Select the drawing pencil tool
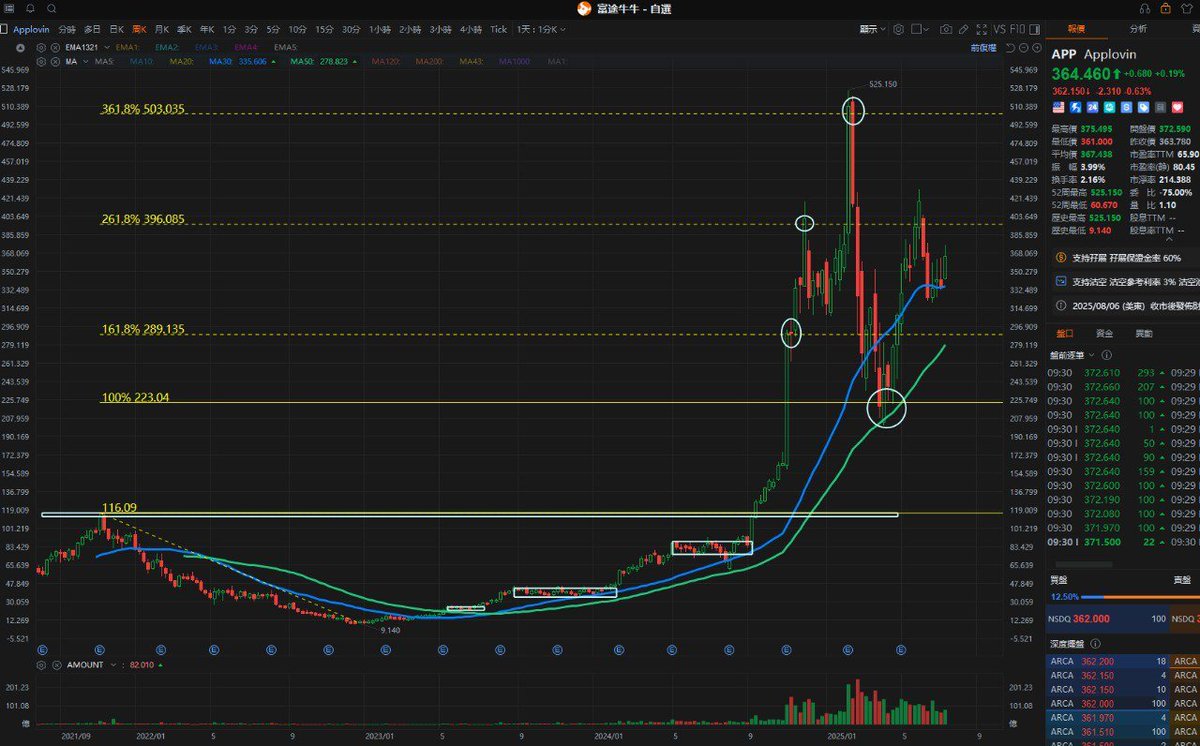This screenshot has width=1200, height=746. pyautogui.click(x=963, y=29)
